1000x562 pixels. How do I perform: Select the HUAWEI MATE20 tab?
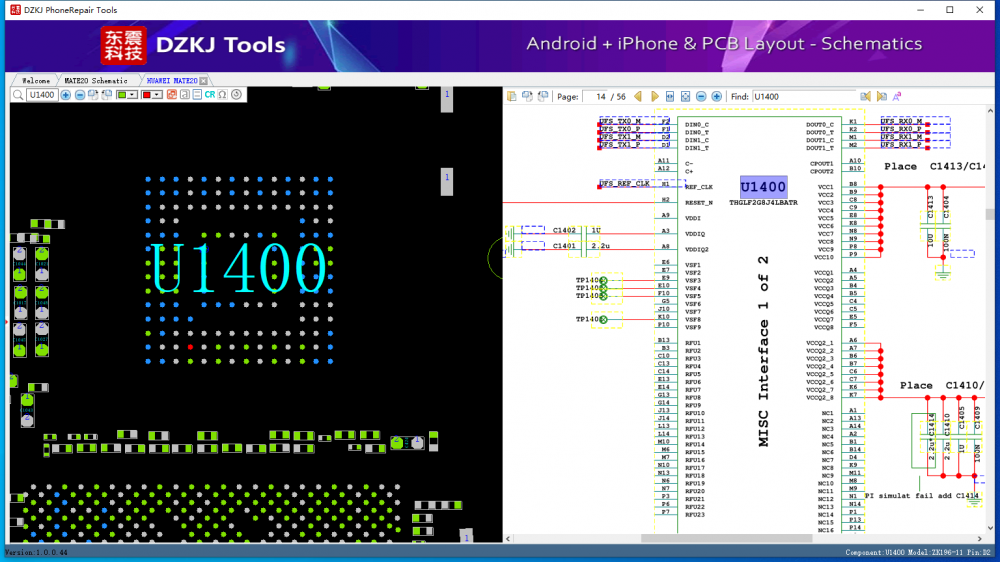(171, 81)
